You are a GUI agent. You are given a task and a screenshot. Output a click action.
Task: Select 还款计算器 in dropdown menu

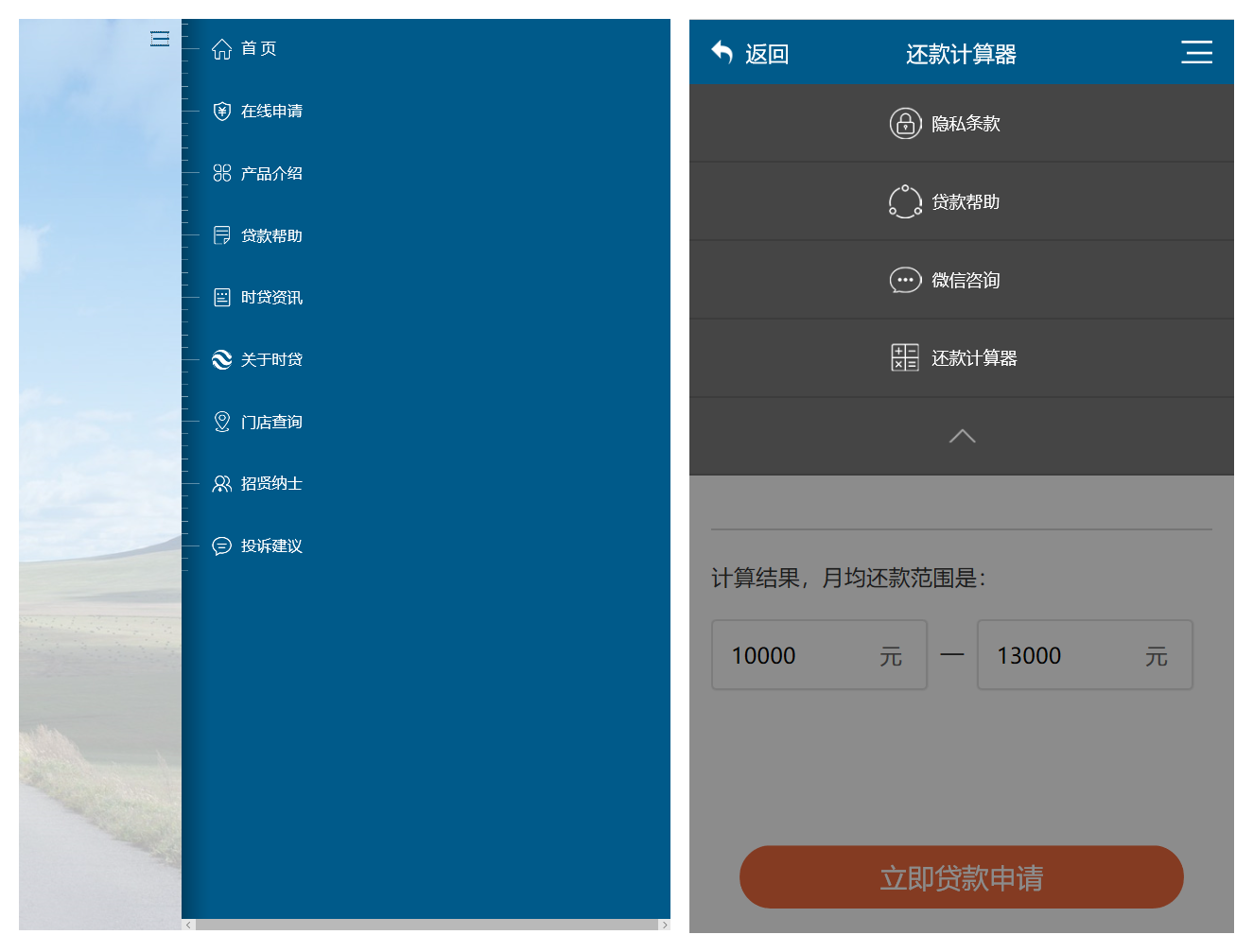(x=962, y=357)
